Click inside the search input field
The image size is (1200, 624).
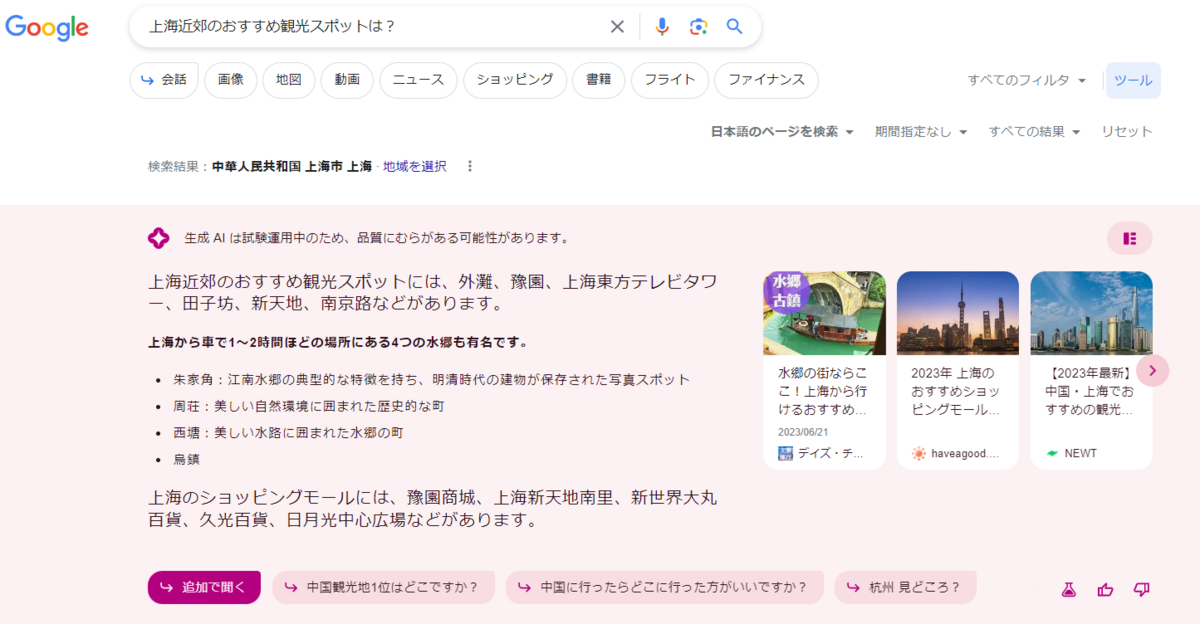[x=370, y=27]
